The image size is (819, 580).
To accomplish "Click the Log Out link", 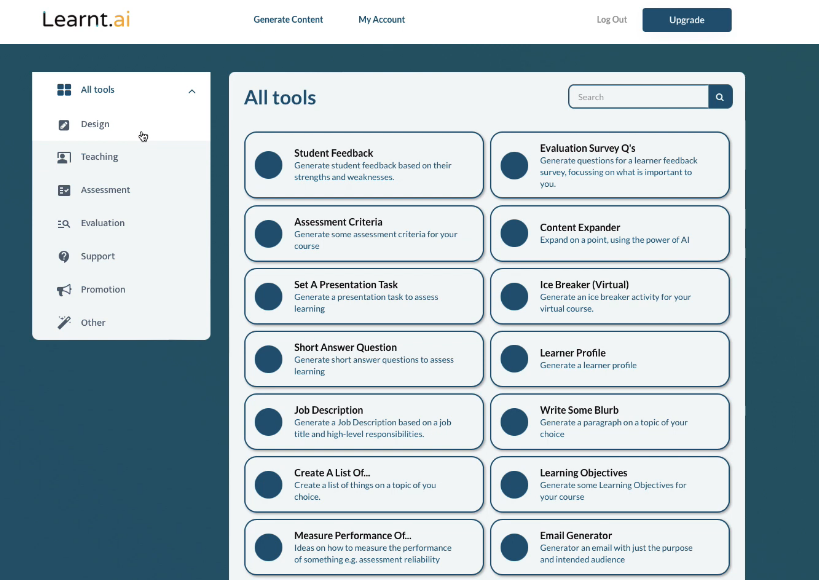I will pos(611,20).
